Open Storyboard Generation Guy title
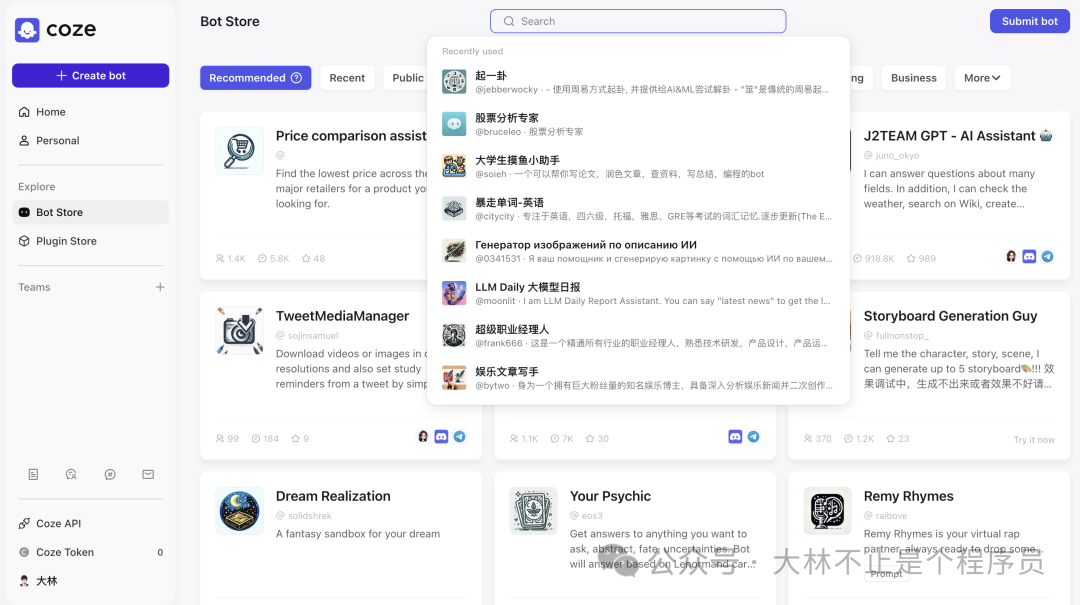1080x605 pixels. click(951, 316)
